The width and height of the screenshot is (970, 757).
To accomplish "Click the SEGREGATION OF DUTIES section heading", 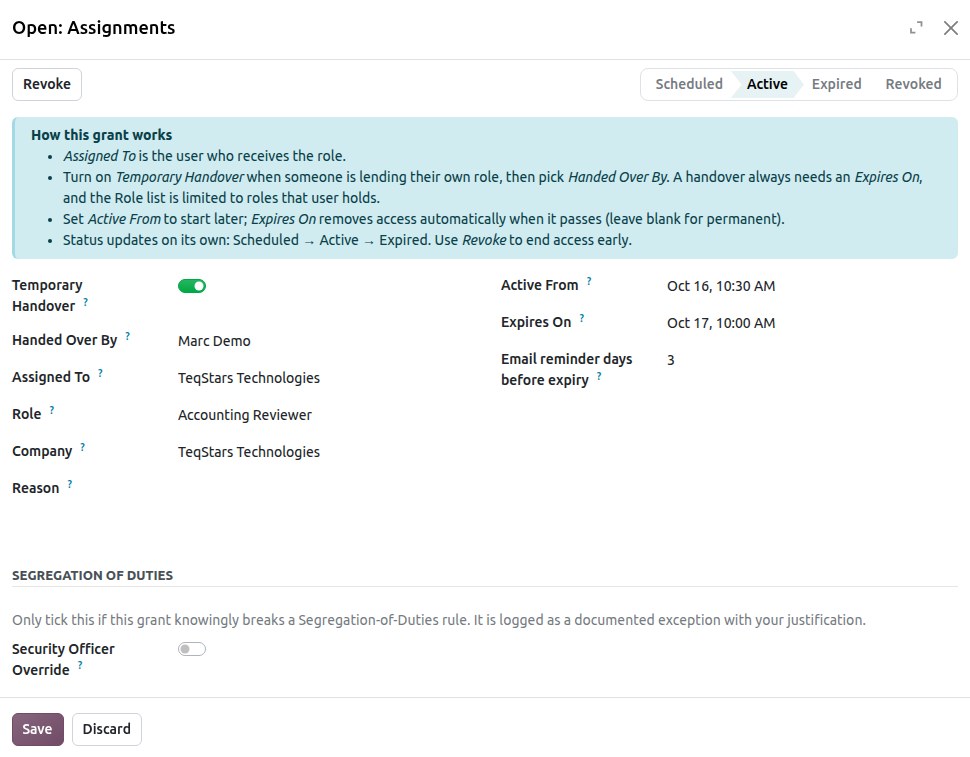I will [93, 575].
